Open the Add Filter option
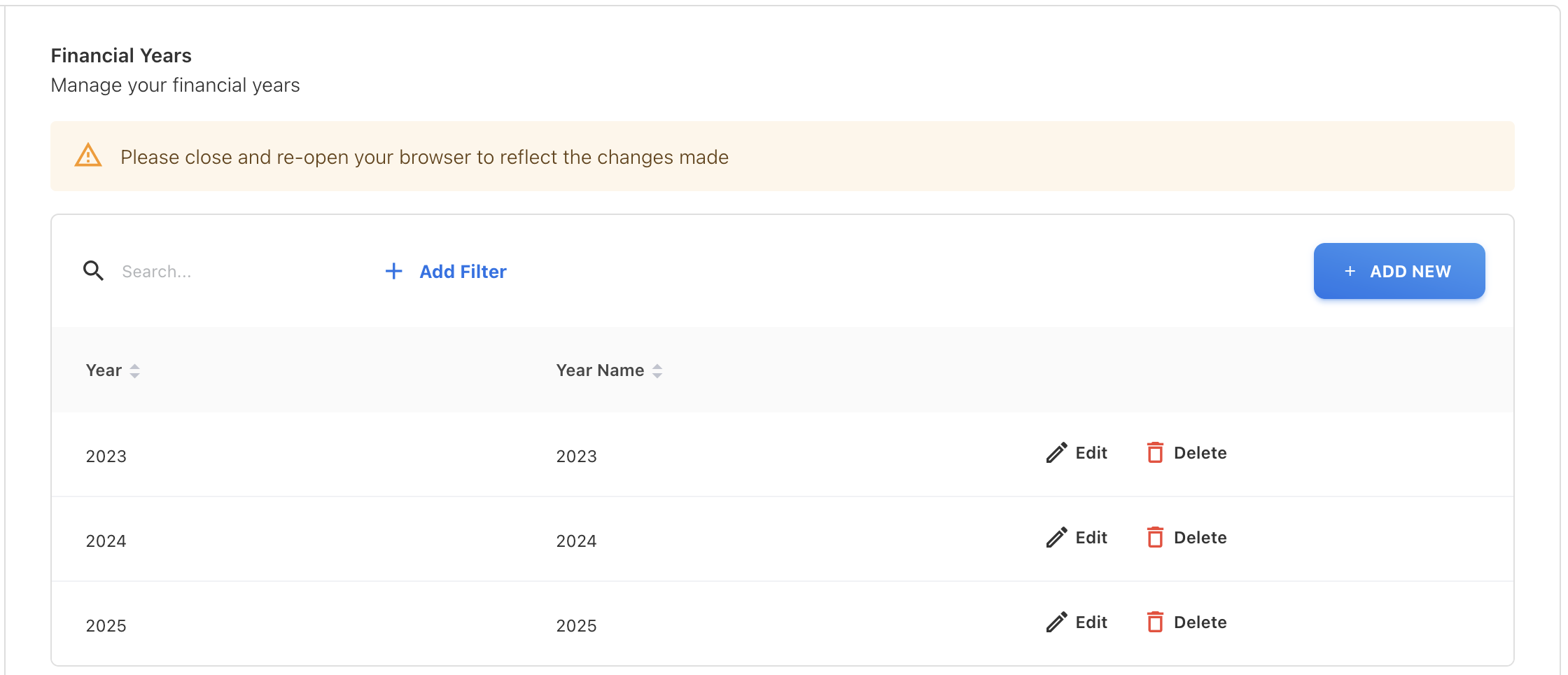The width and height of the screenshot is (1568, 675). 463,272
